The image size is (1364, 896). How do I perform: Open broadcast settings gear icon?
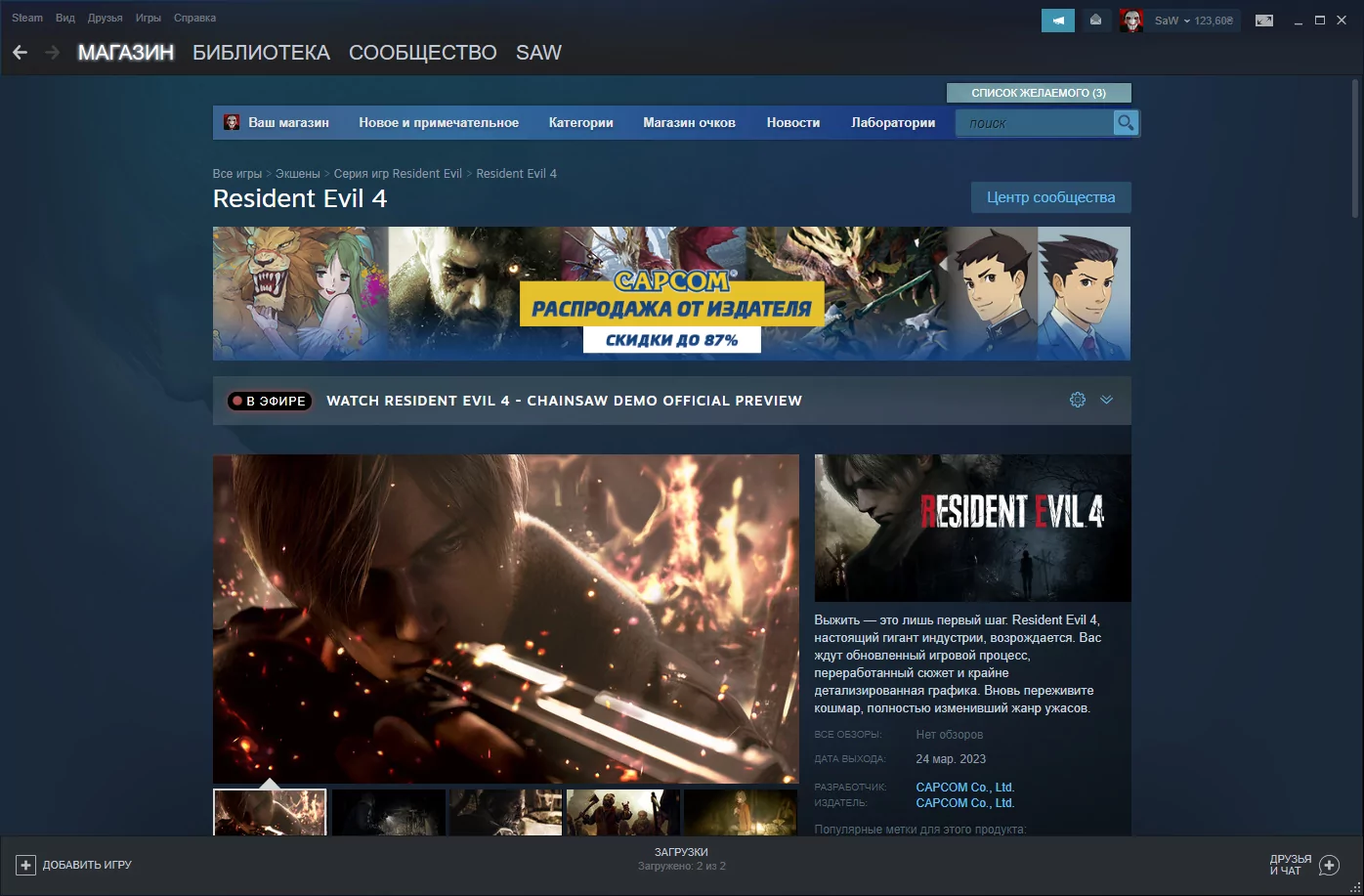coord(1078,400)
